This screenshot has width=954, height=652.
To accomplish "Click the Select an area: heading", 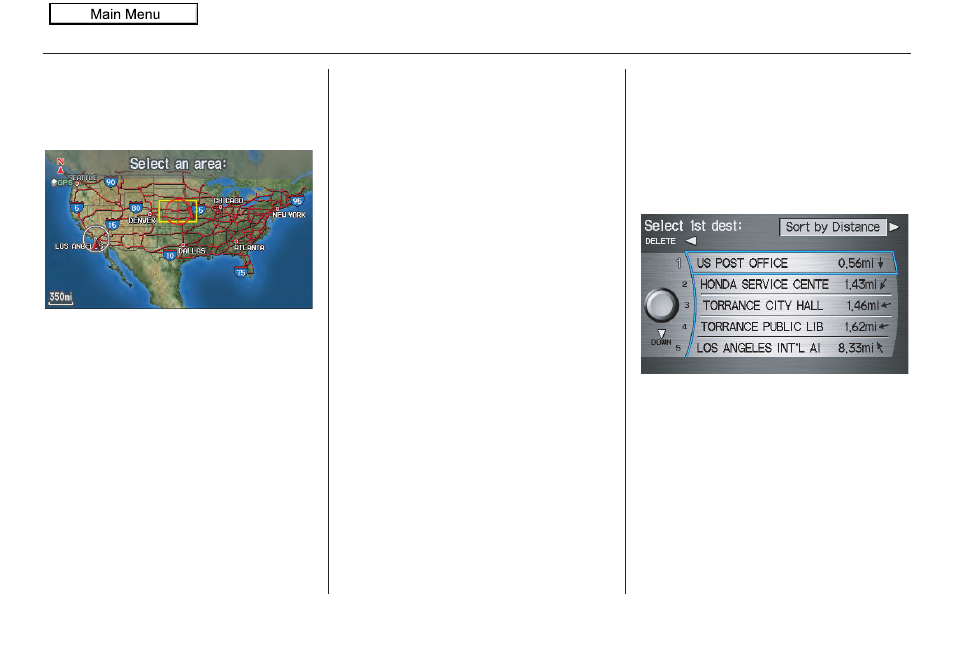I will click(x=178, y=164).
